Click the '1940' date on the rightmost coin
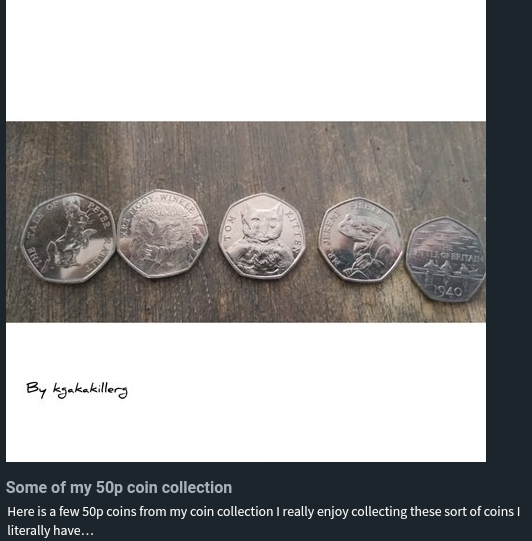Screen dimensions: 532x541 447,292
